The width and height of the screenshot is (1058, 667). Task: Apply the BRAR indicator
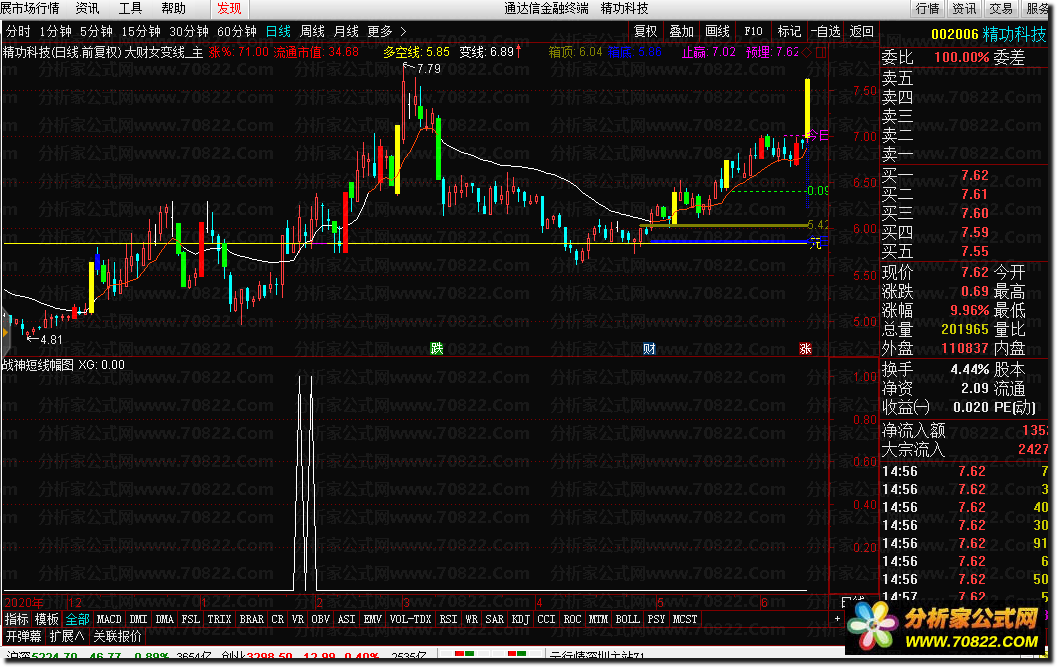(252, 619)
